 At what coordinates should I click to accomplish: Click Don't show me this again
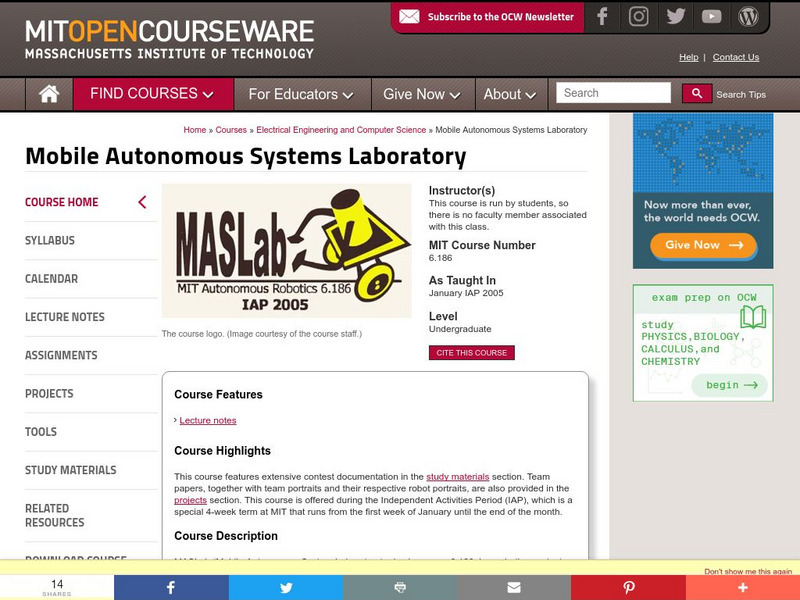pyautogui.click(x=748, y=571)
